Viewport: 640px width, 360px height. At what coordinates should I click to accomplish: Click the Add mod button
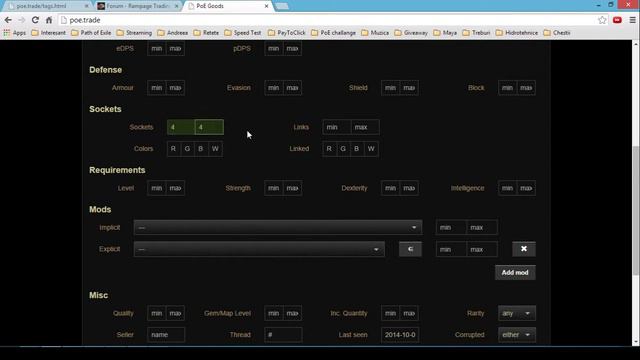[x=515, y=273]
